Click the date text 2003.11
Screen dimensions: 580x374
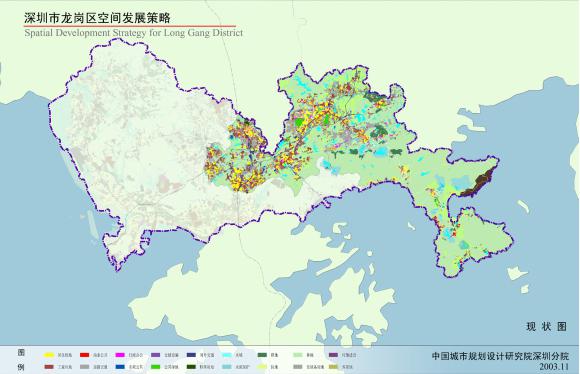(x=554, y=367)
